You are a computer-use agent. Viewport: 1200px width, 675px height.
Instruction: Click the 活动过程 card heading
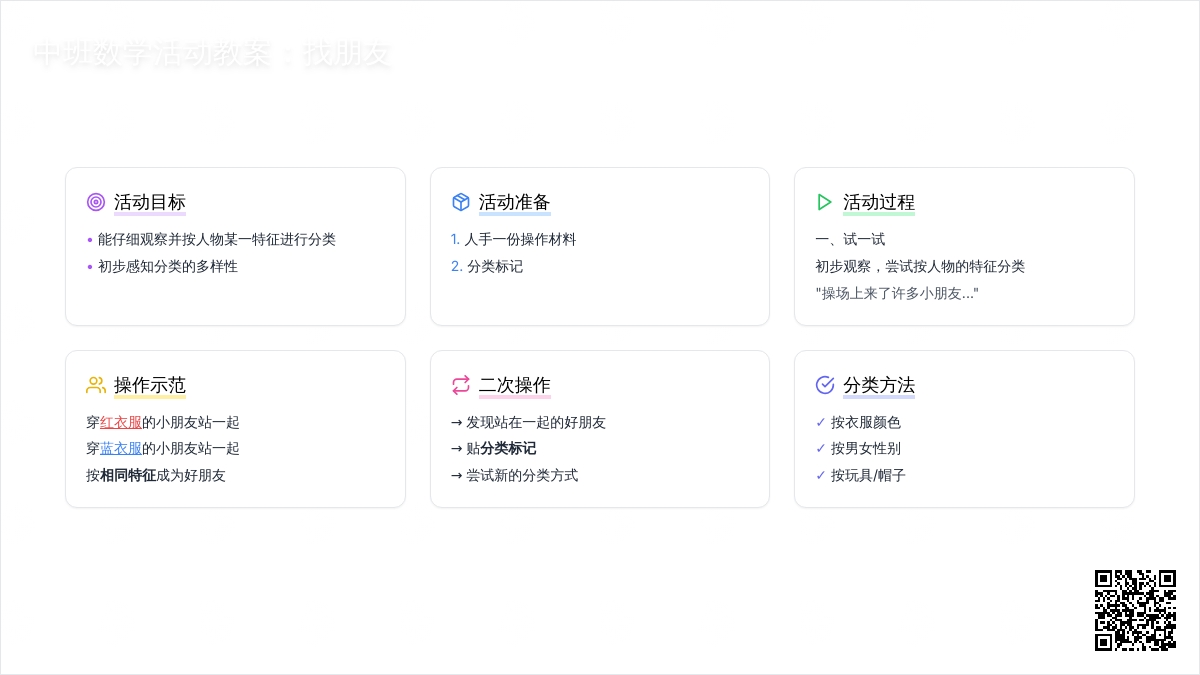click(879, 202)
